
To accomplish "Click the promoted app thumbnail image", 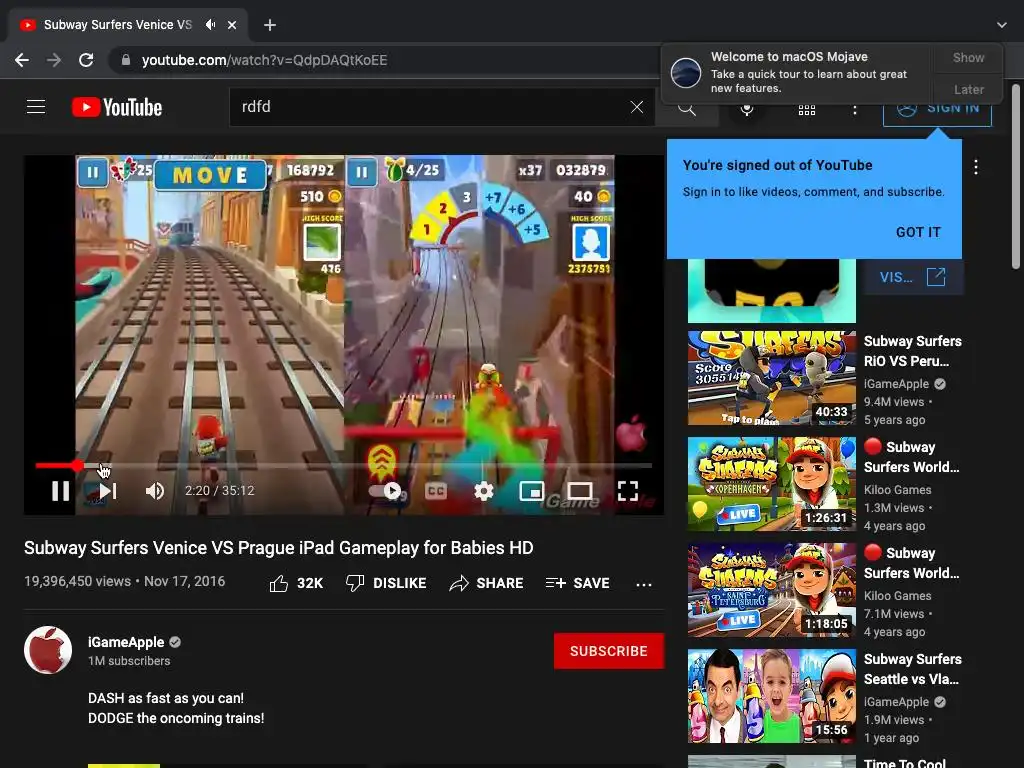I will 771,291.
